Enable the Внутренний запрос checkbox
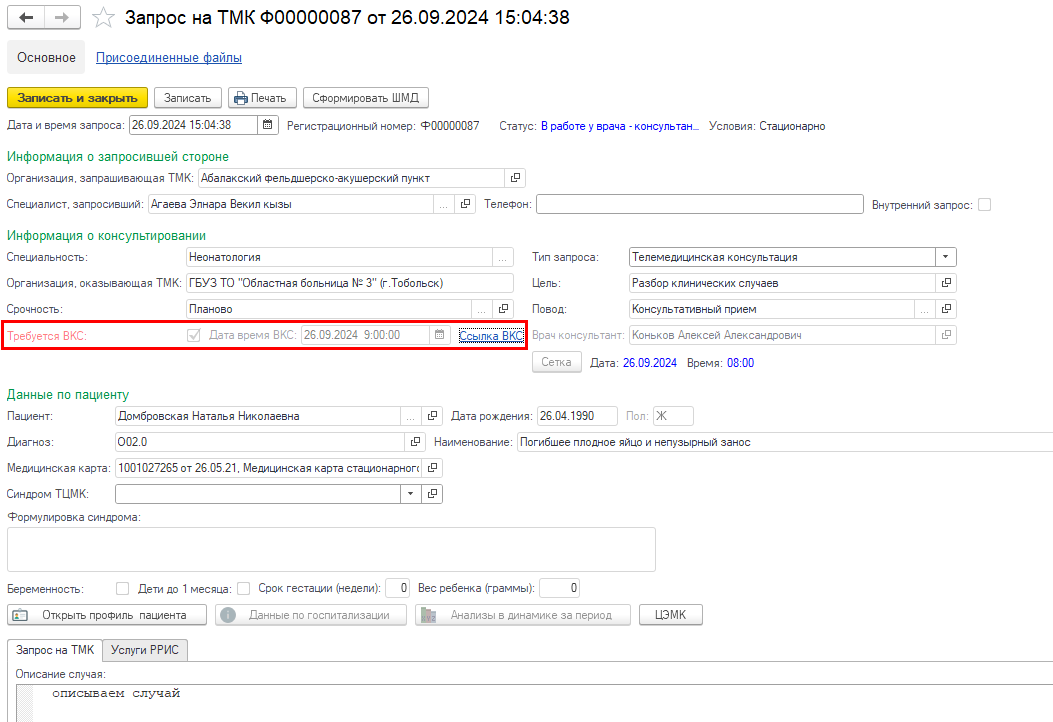 coord(985,204)
